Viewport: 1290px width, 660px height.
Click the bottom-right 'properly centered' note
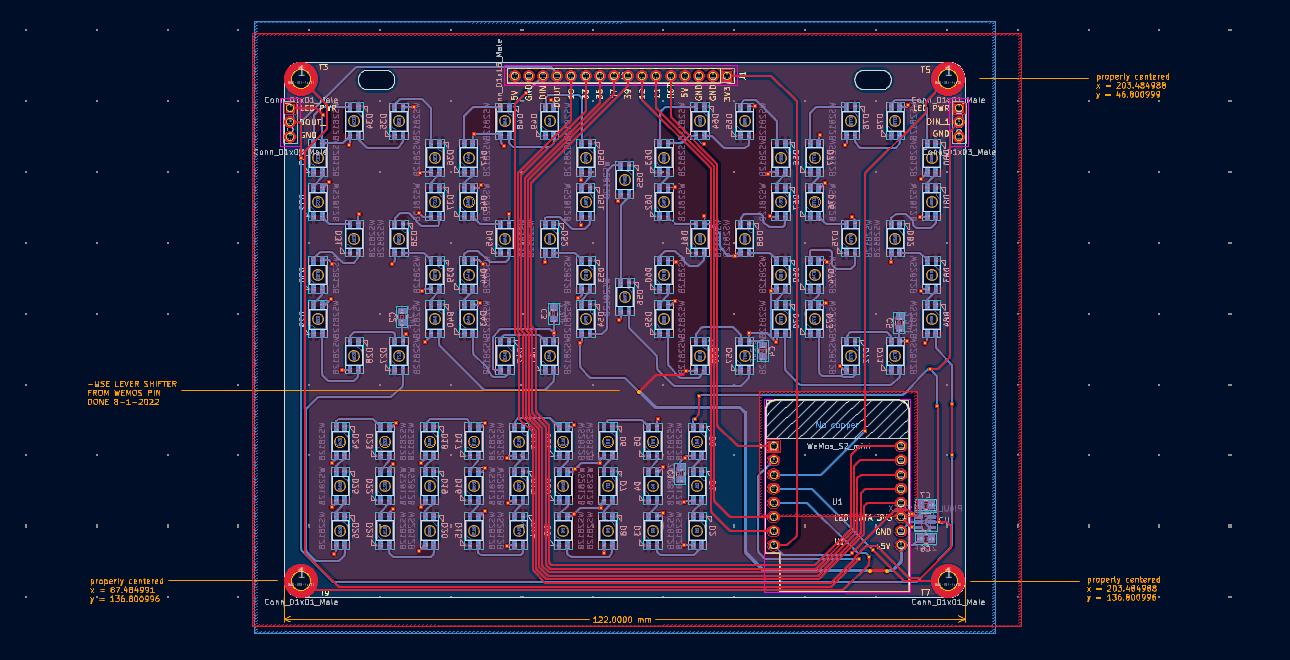point(1123,588)
